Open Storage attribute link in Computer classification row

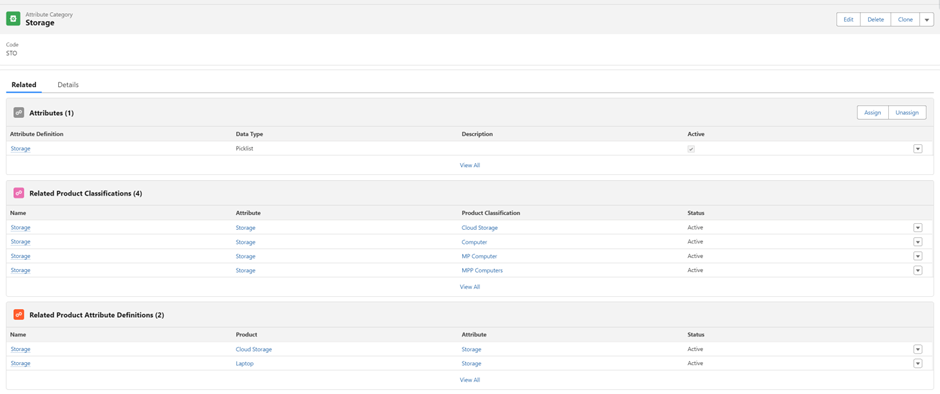(246, 242)
